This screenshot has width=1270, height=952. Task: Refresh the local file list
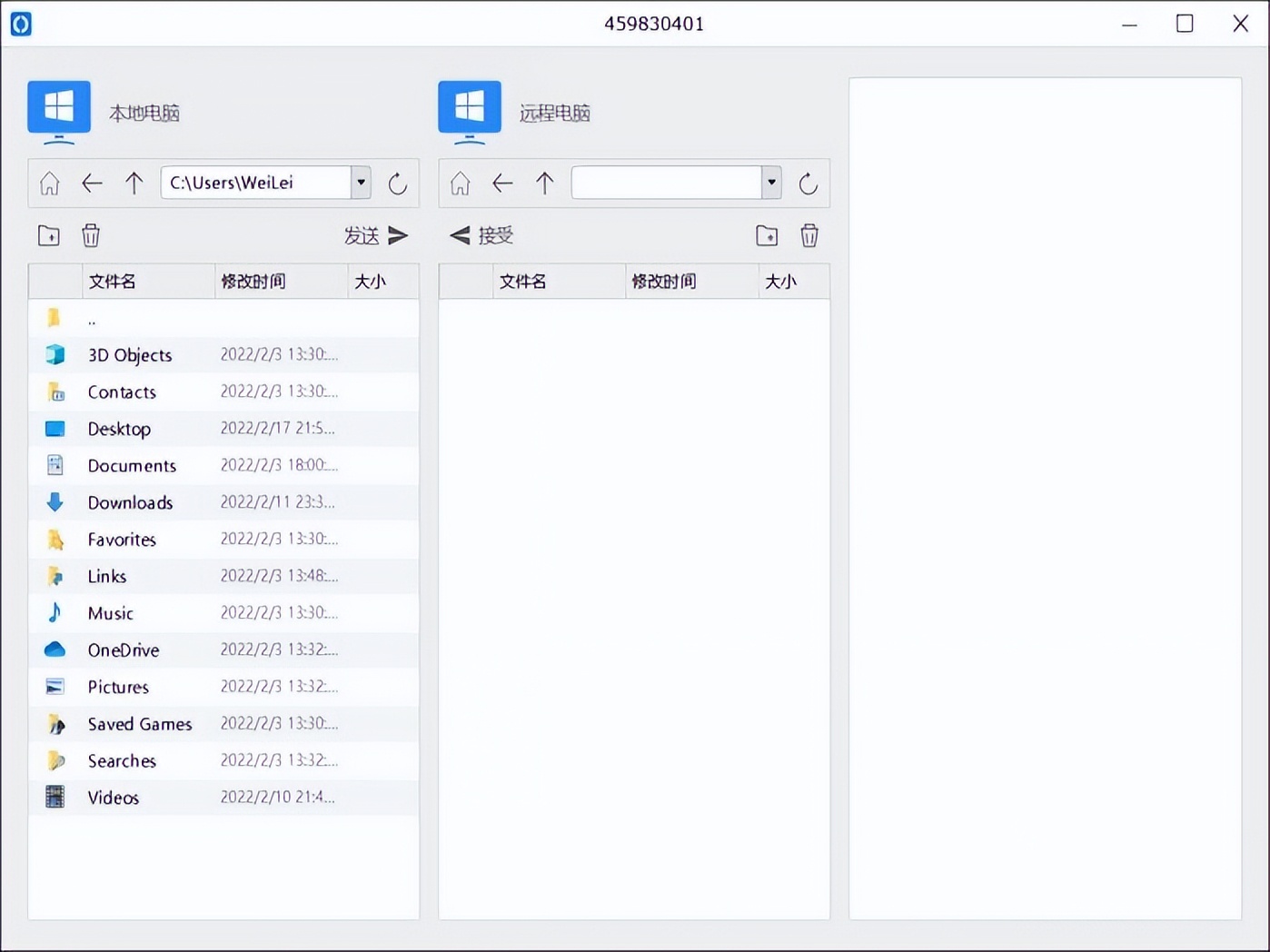click(x=398, y=183)
